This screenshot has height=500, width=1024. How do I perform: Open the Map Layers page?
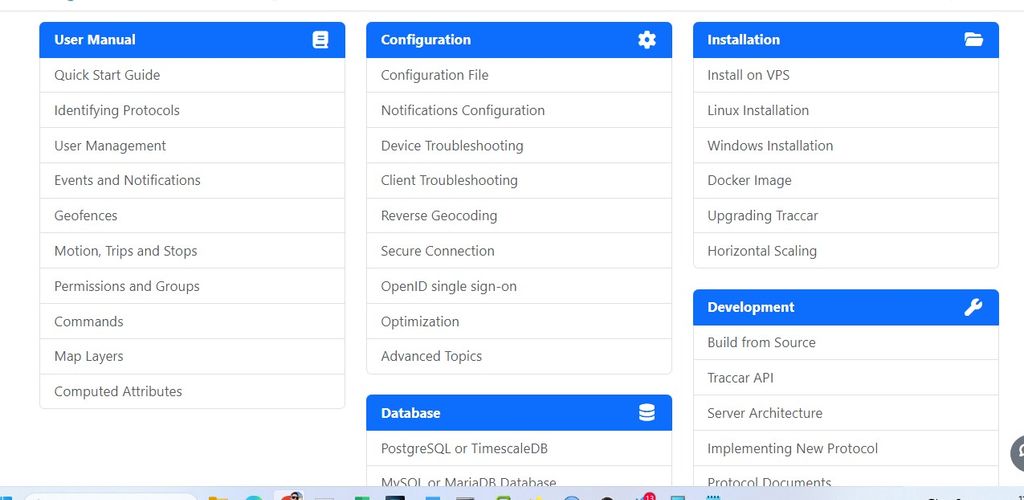[x=192, y=356]
